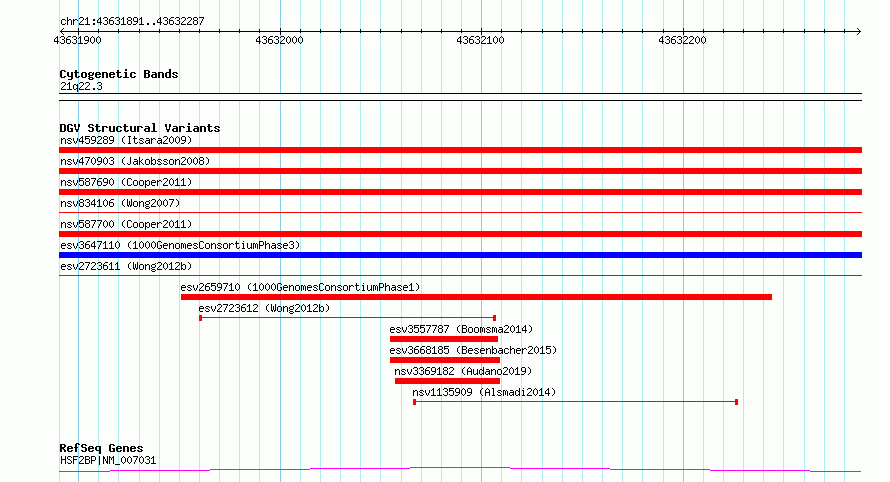
Task: Click the thin red line of esv2723612
Action: pos(347,318)
